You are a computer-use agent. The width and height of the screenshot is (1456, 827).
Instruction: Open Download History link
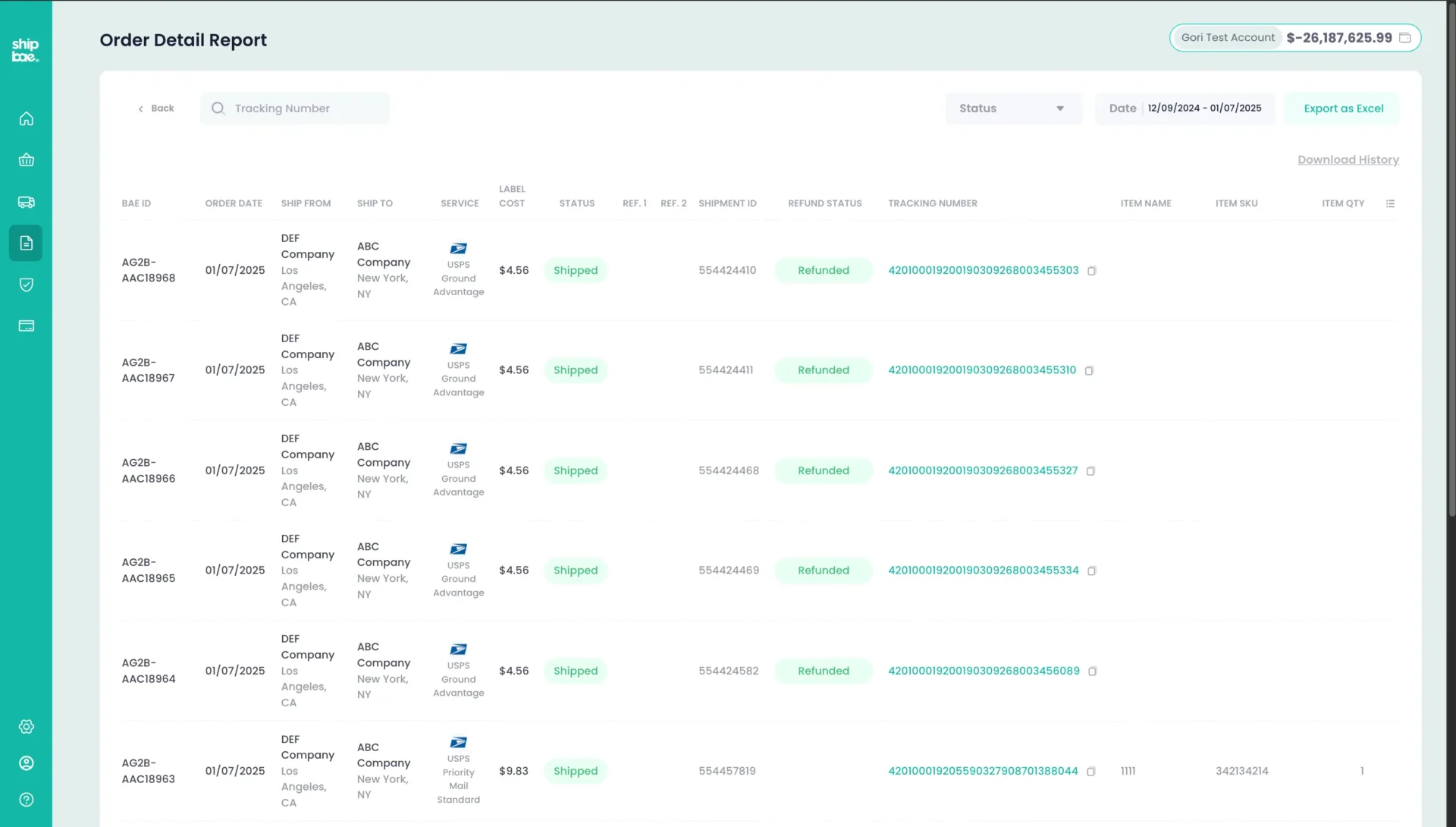coord(1348,160)
